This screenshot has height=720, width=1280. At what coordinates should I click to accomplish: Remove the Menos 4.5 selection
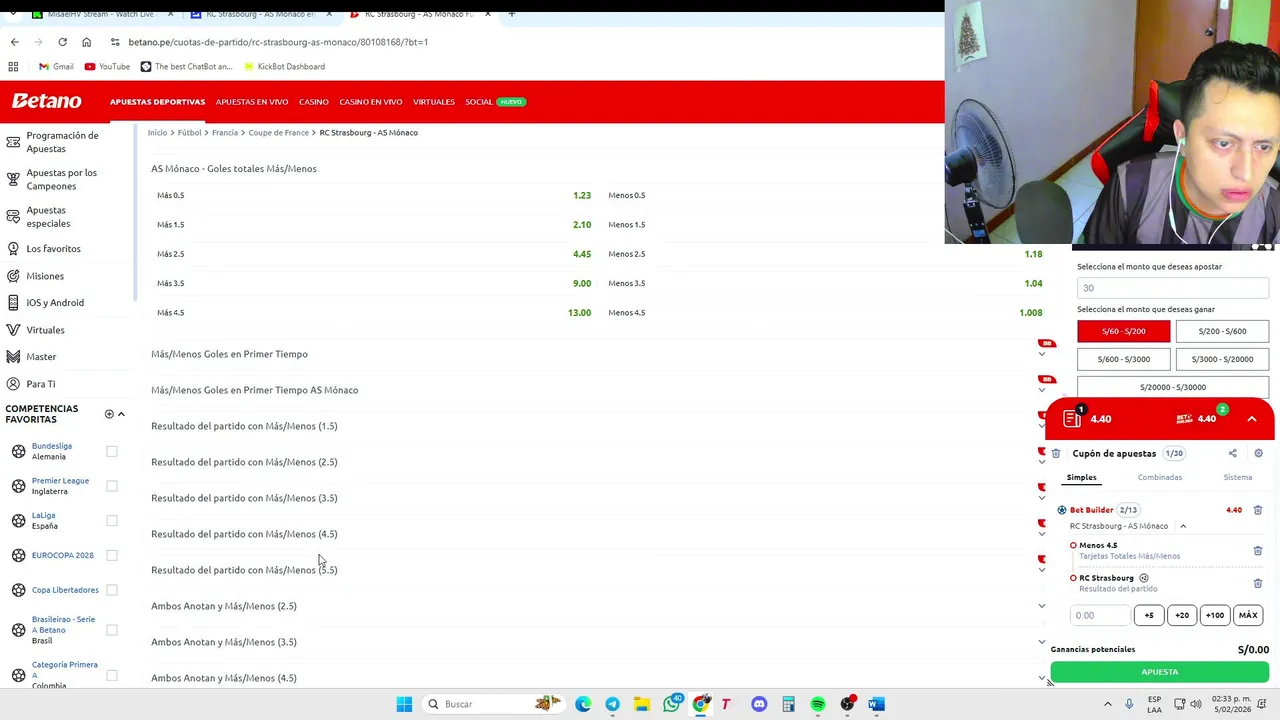[1258, 550]
